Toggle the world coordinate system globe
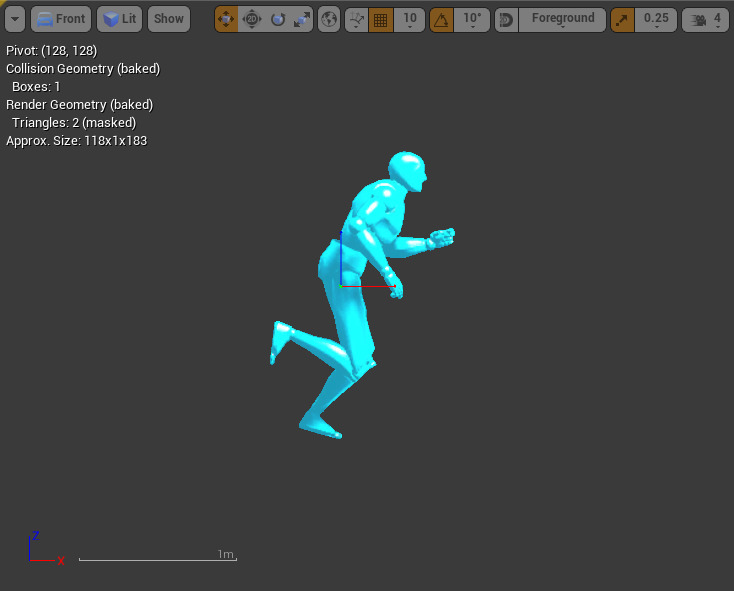This screenshot has height=591, width=734. point(329,19)
